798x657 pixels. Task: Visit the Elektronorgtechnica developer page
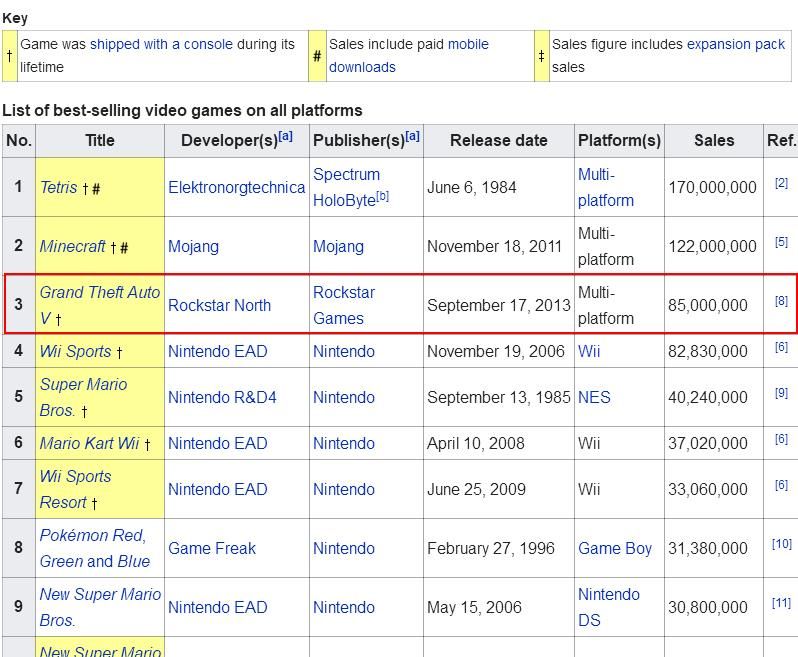pyautogui.click(x=237, y=187)
